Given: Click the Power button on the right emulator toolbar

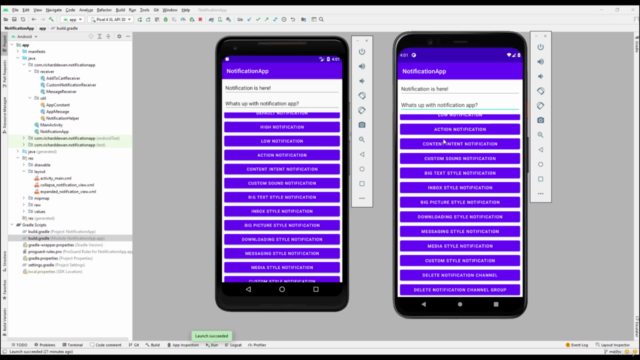Looking at the screenshot, I should pyautogui.click(x=541, y=47).
